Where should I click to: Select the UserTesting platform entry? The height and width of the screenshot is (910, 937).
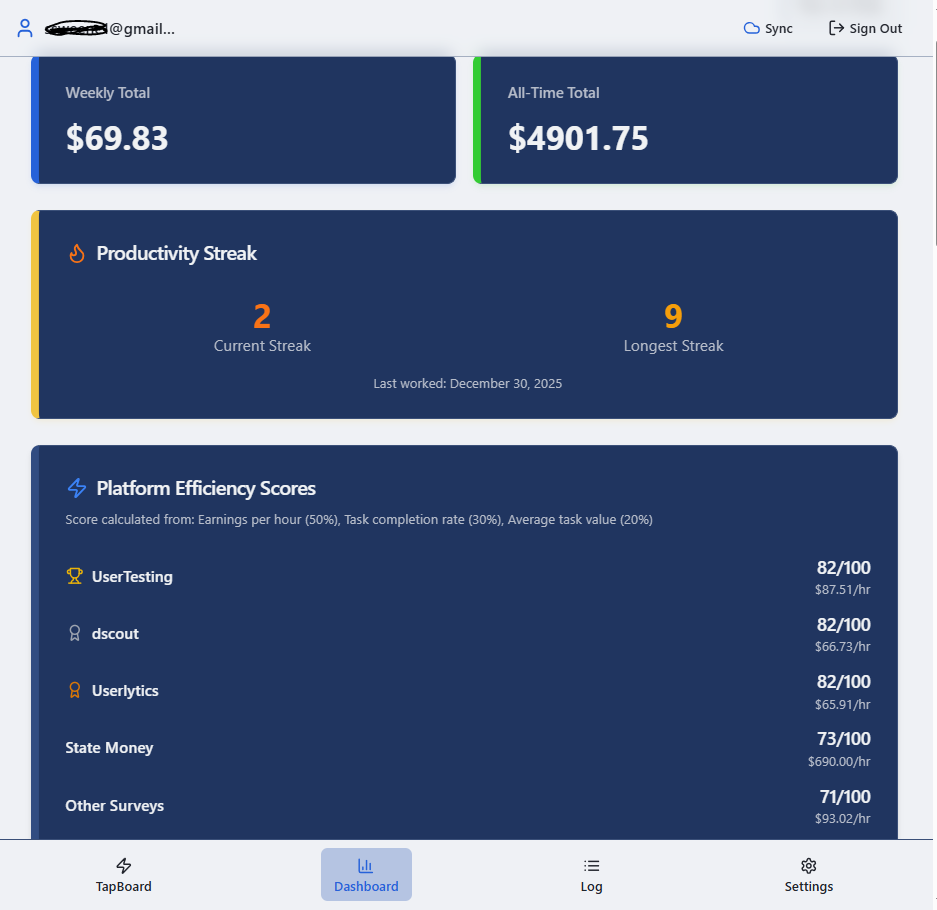[x=131, y=576]
